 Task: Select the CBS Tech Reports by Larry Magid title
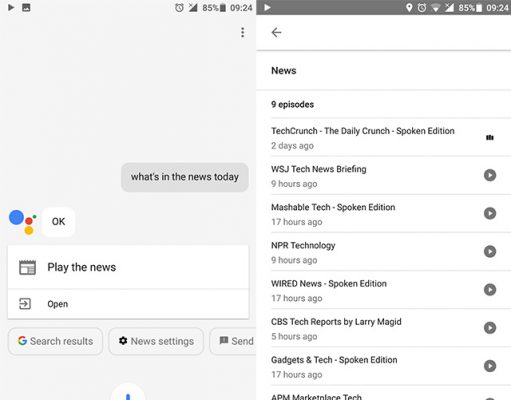[x=336, y=322]
